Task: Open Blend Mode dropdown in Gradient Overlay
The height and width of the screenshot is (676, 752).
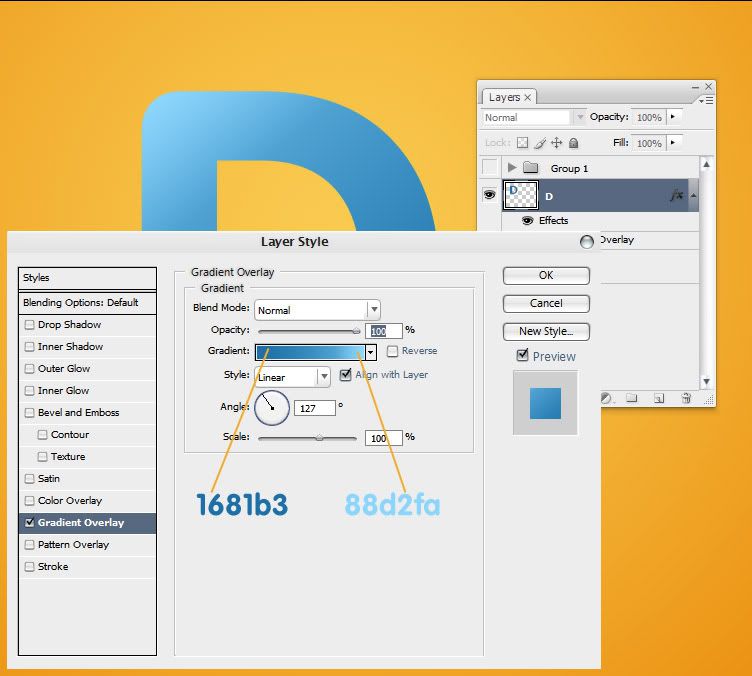Action: [374, 310]
